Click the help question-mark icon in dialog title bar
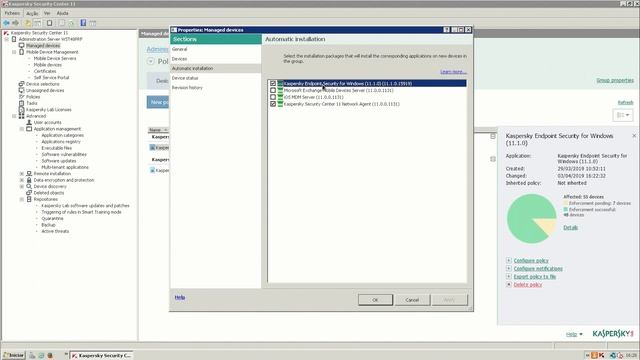Viewport: 640px width, 360px height. pyautogui.click(x=447, y=30)
